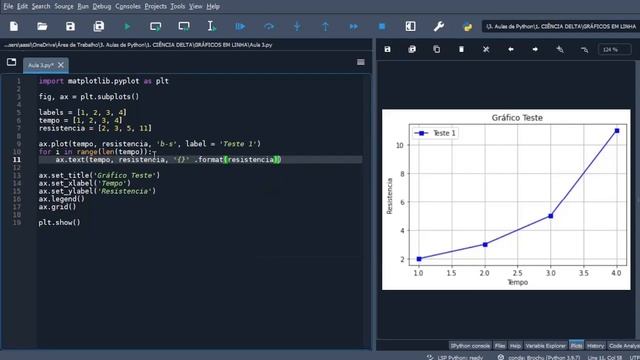Run the file with the green play button

[127, 27]
